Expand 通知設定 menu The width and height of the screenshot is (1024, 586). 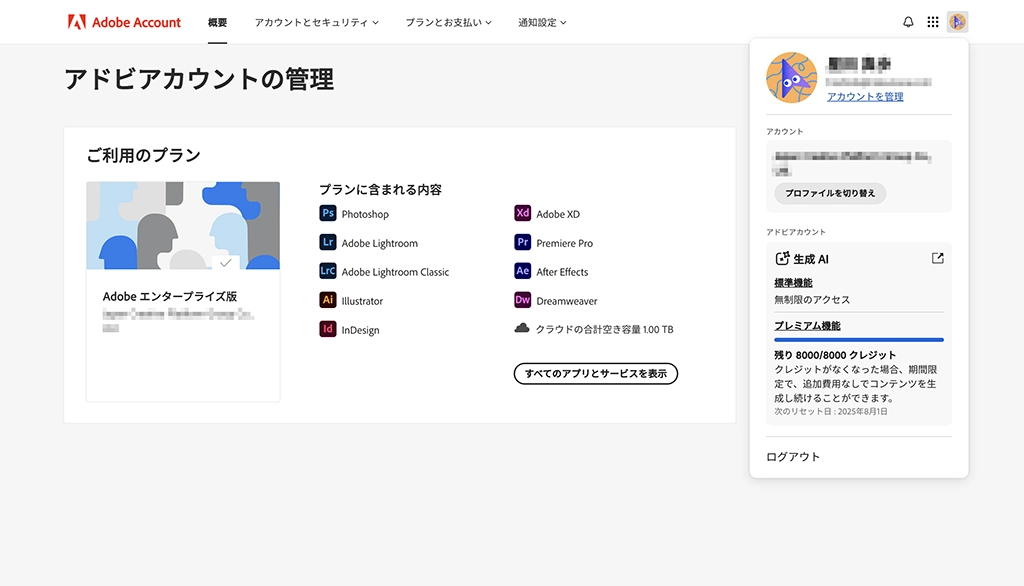point(542,22)
